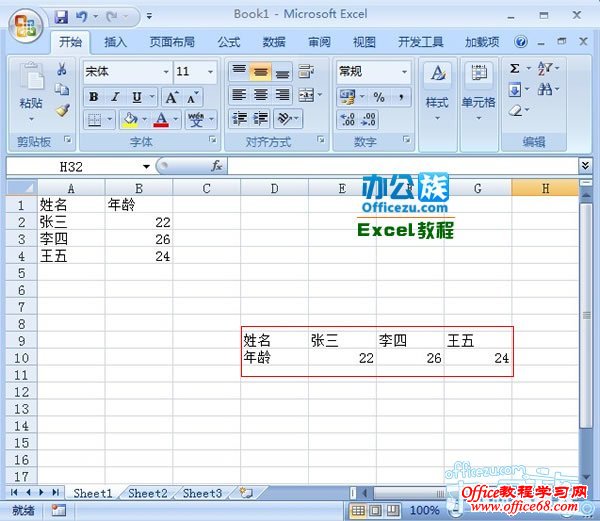Cut selection with the scissors icon
Image resolution: width=600 pixels, height=521 pixels.
pyautogui.click(x=62, y=69)
